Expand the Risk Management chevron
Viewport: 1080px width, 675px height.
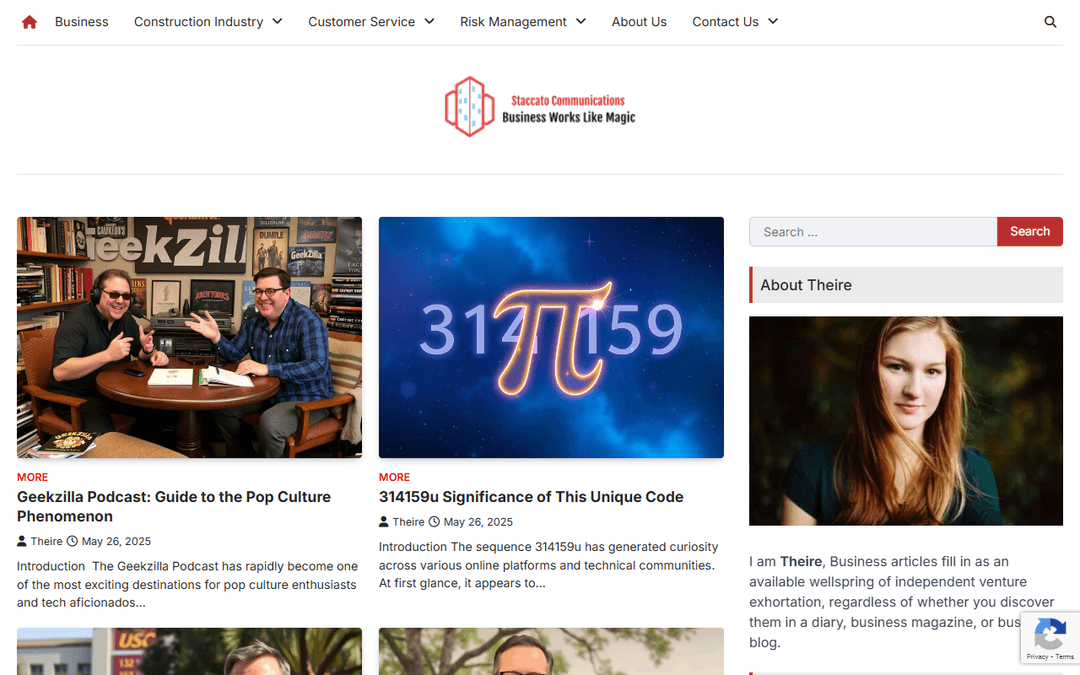tap(581, 21)
